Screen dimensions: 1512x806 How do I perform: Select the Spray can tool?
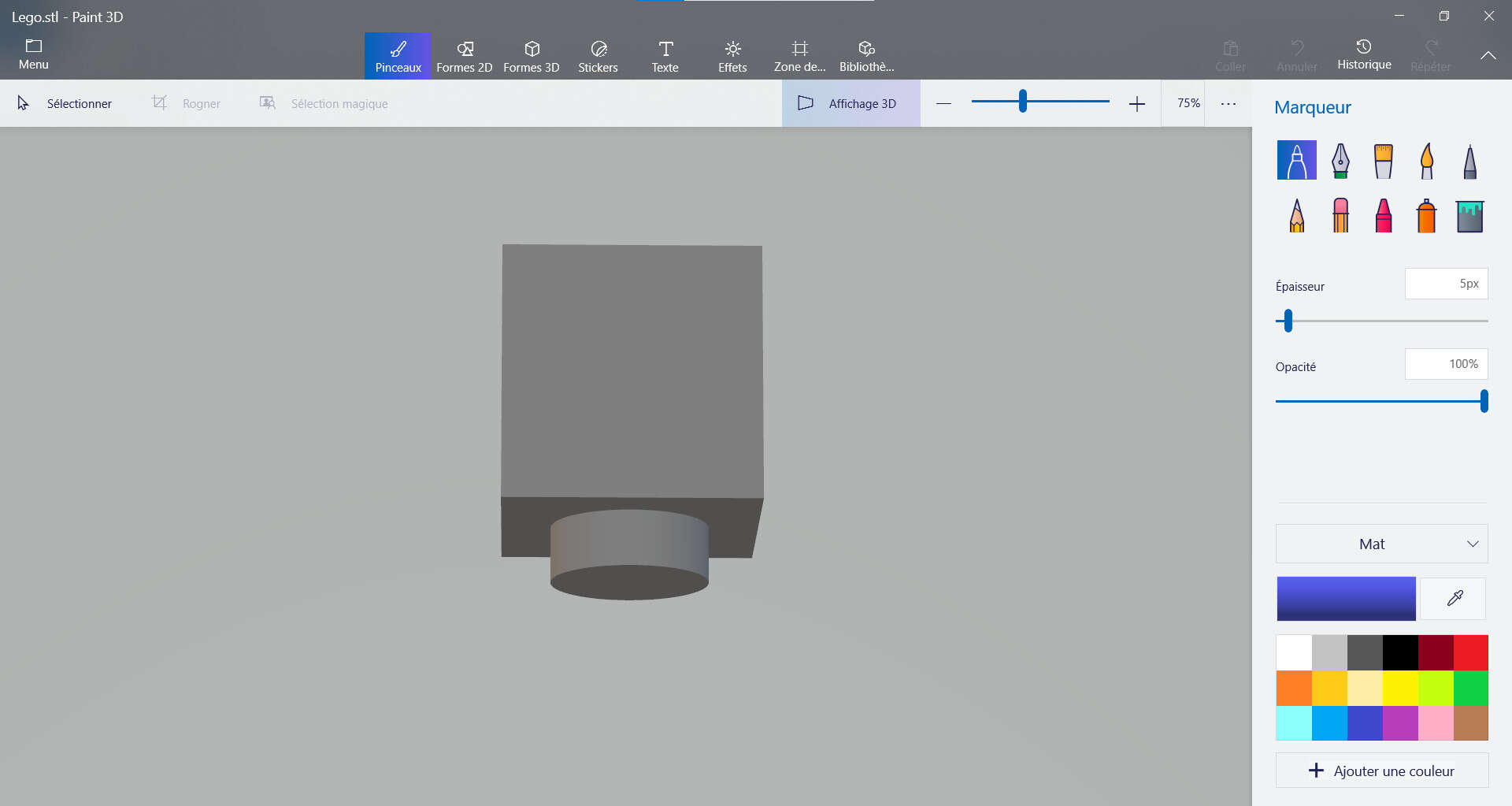(1426, 214)
